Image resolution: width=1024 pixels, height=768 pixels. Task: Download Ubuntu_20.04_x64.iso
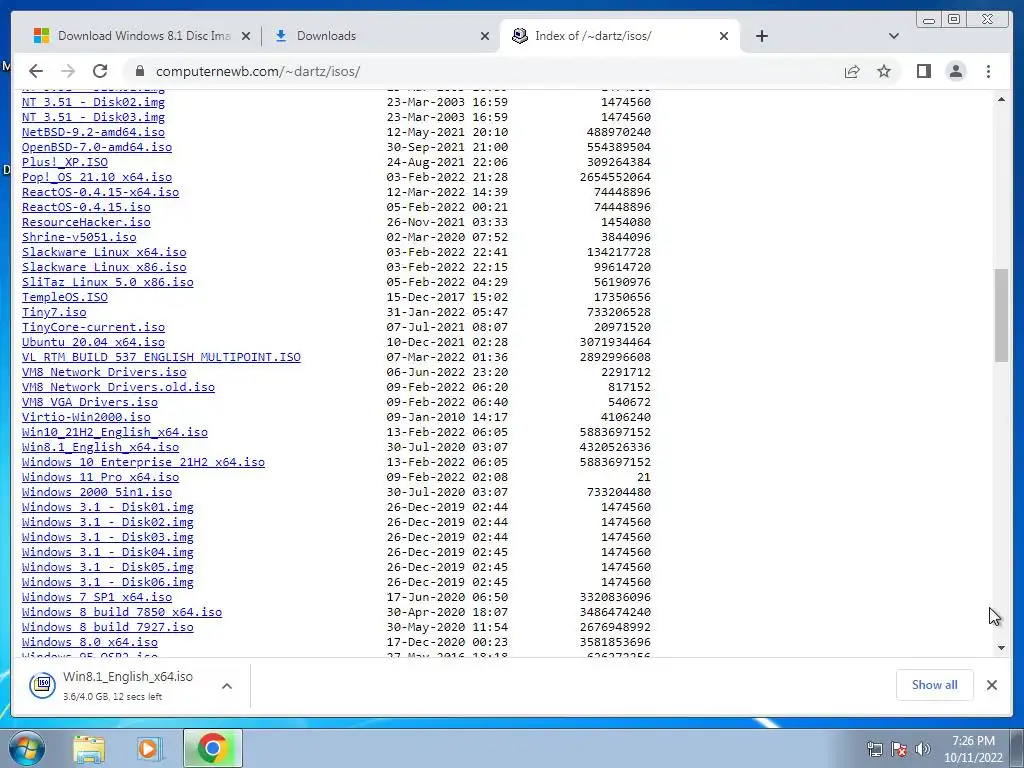(x=93, y=342)
